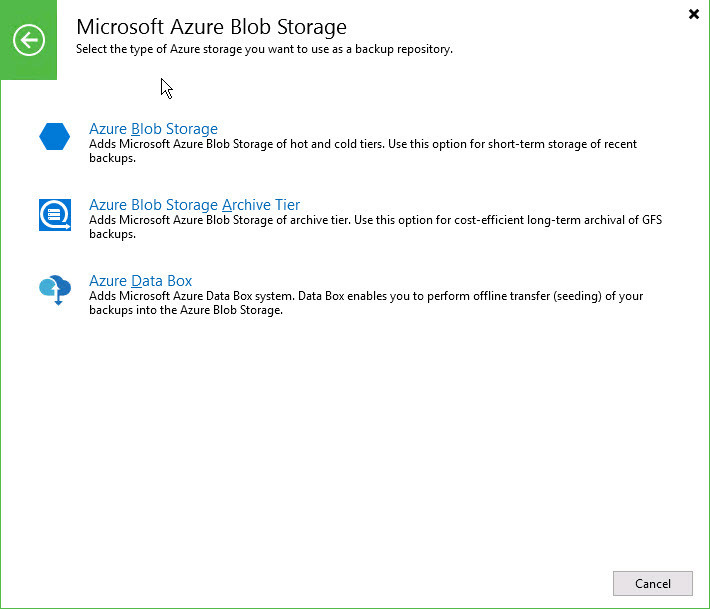Click the Archive Tier storage icon
Viewport: 710px width, 609px height.
point(55,215)
